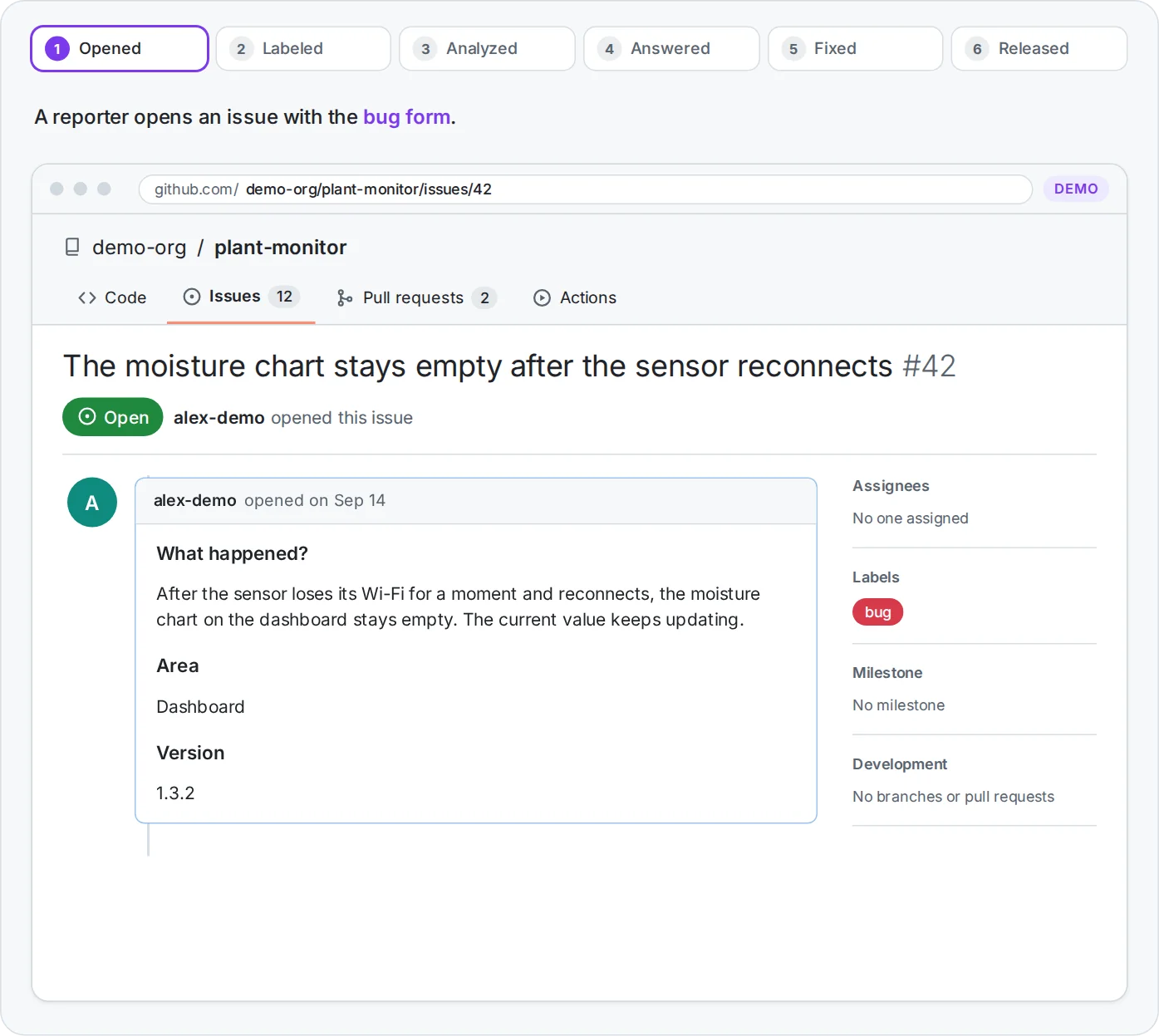The image size is (1159, 1036).
Task: Click 'No milestone' text
Action: click(x=899, y=705)
